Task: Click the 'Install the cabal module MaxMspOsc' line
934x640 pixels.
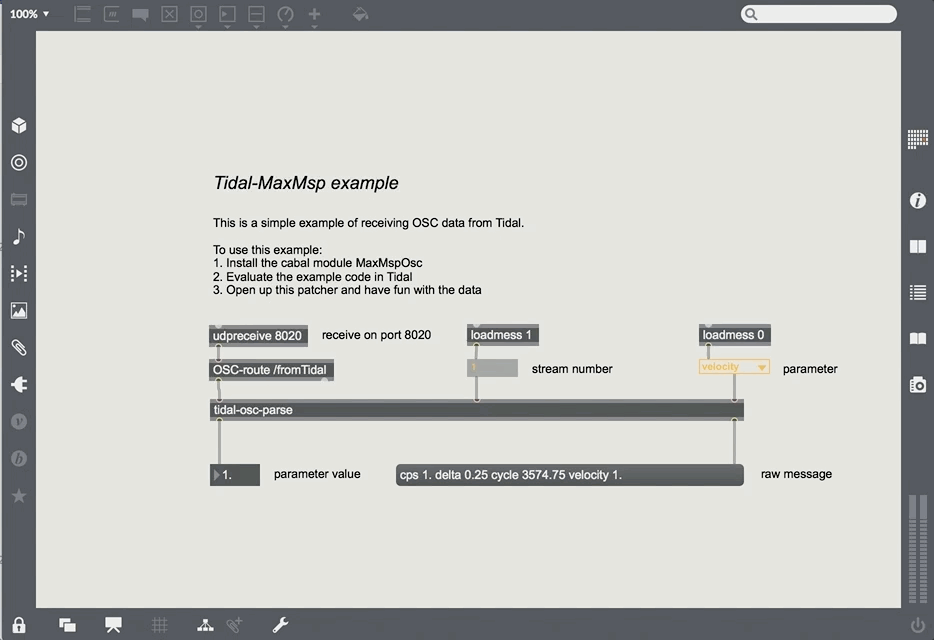Action: pyautogui.click(x=317, y=263)
